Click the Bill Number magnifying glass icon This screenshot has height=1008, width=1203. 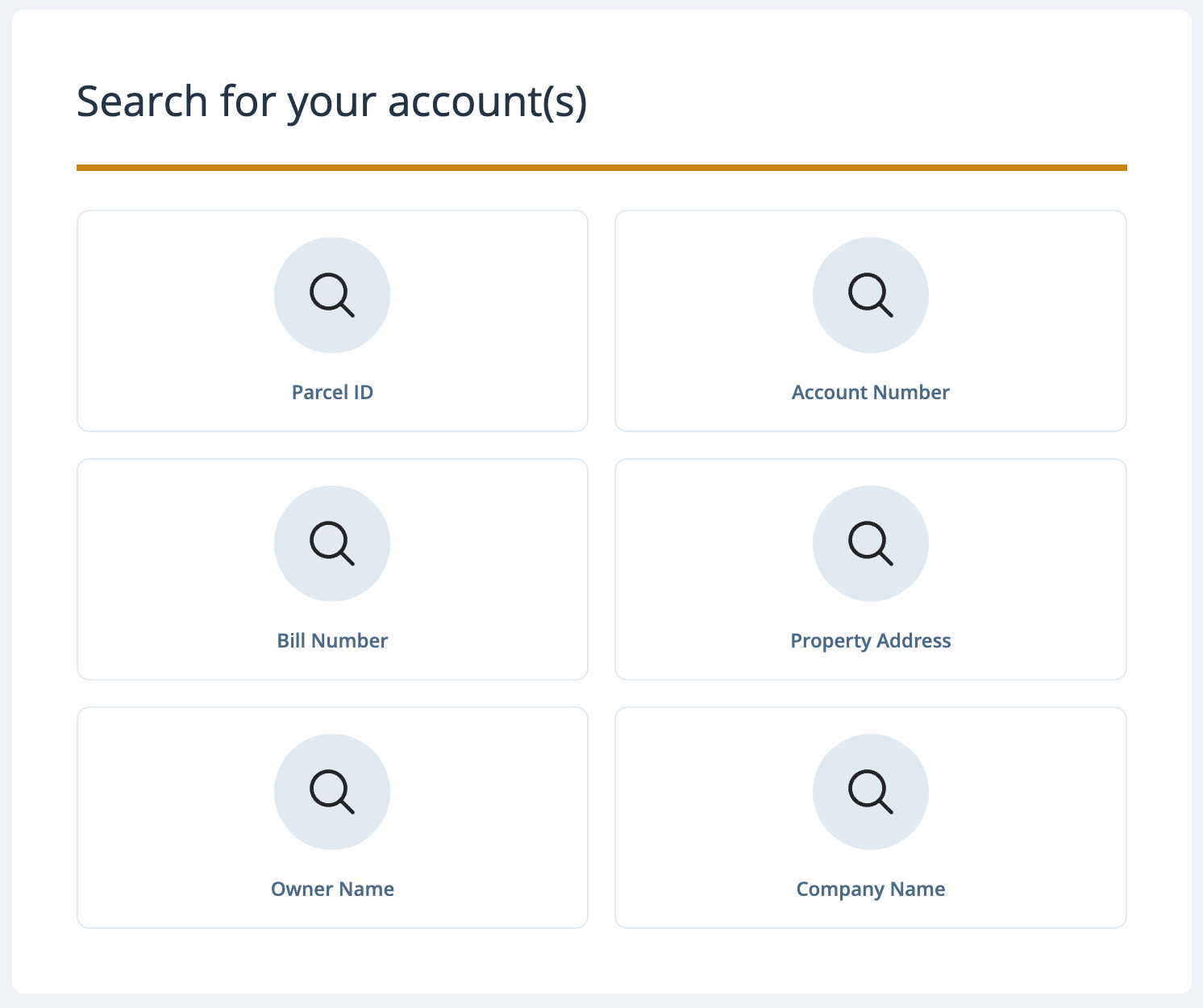[x=332, y=544]
